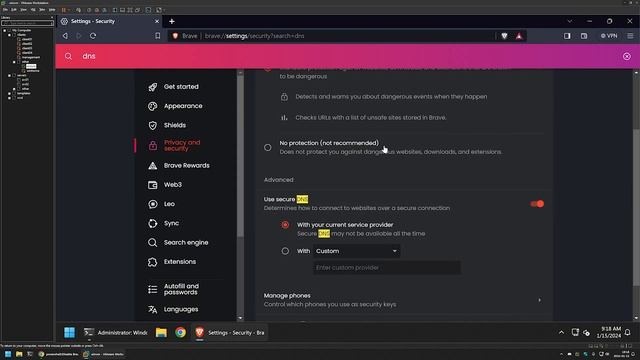Reload the Brave settings page

click(93, 36)
